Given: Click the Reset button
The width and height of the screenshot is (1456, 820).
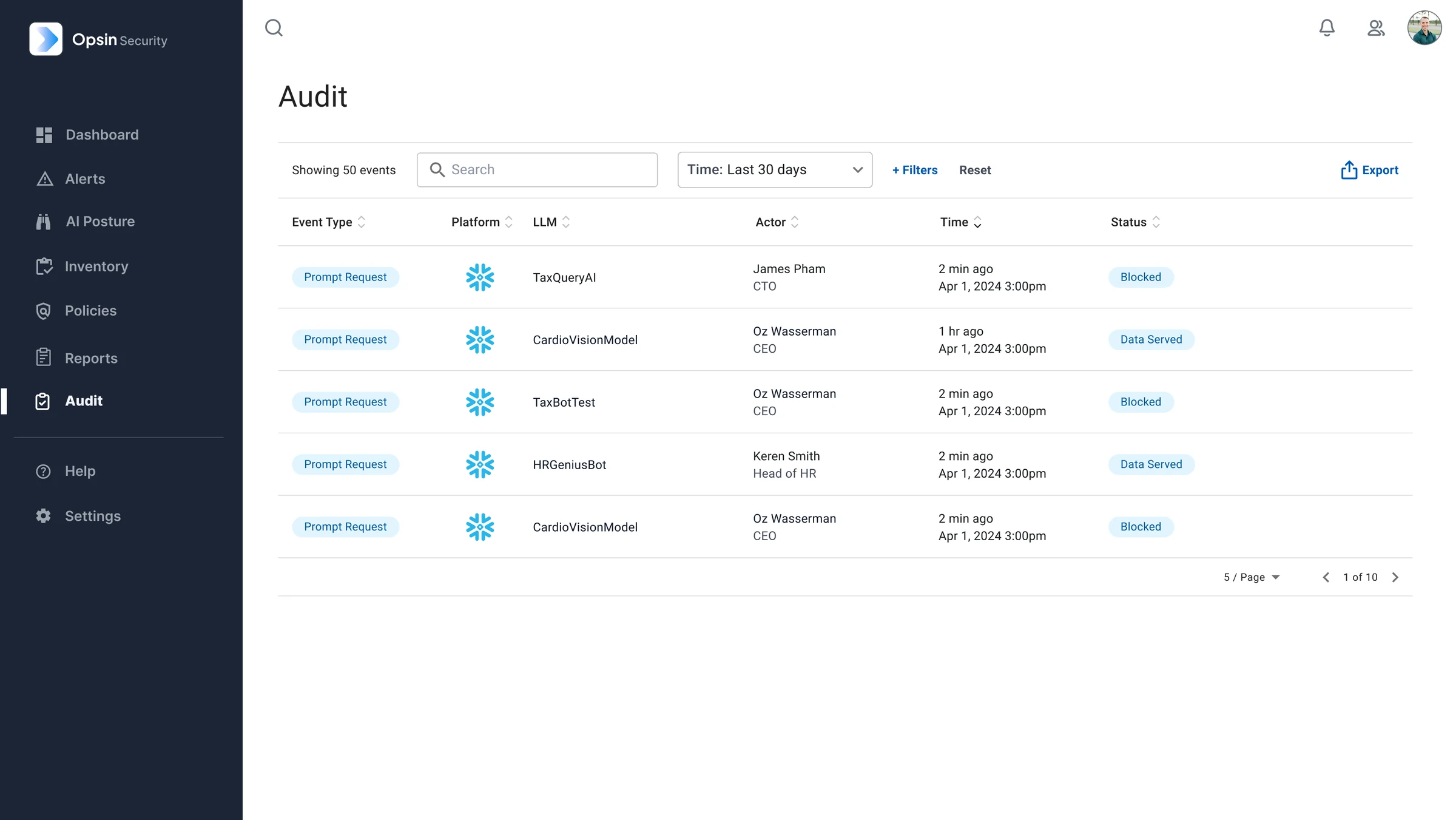Looking at the screenshot, I should (x=975, y=170).
